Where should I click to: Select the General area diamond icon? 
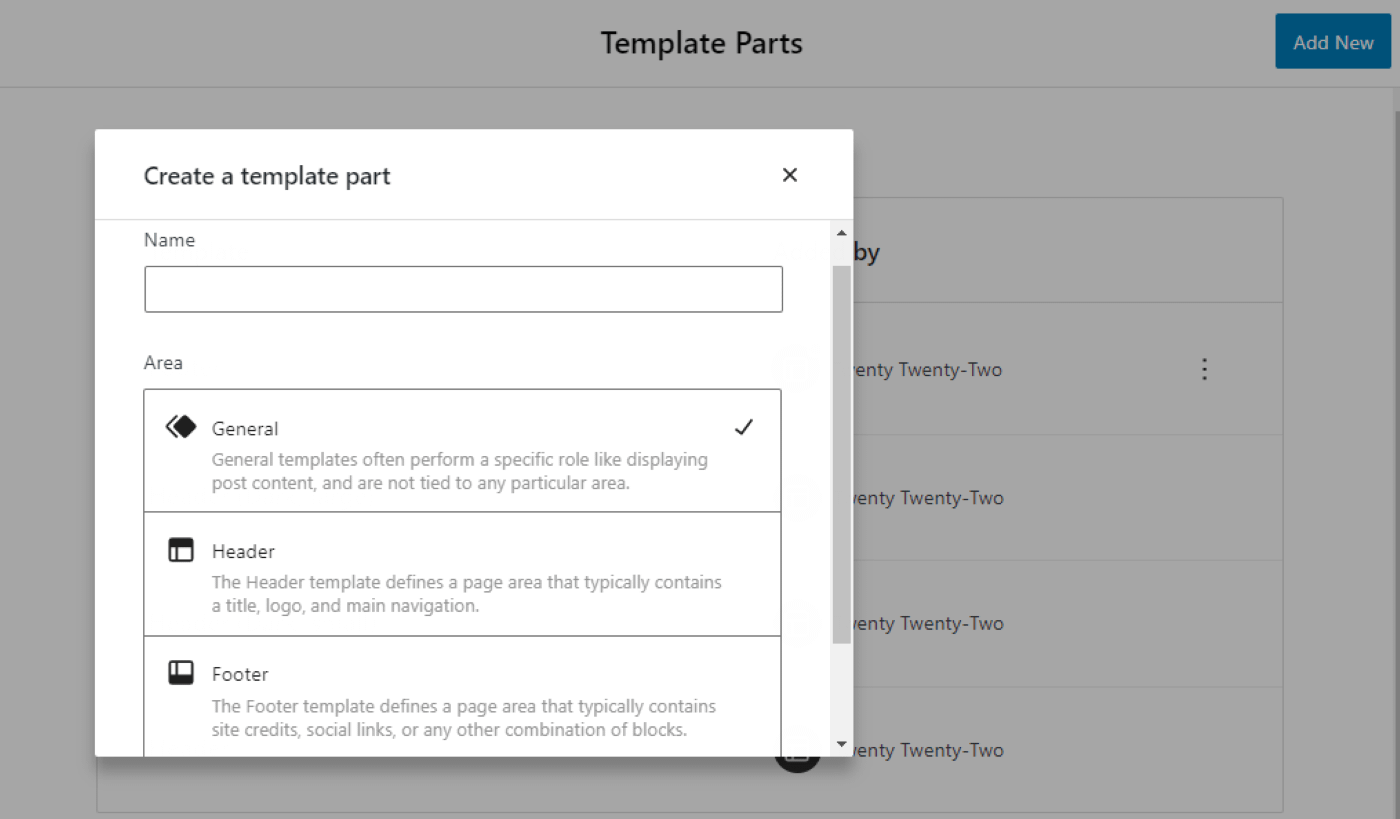tap(180, 425)
